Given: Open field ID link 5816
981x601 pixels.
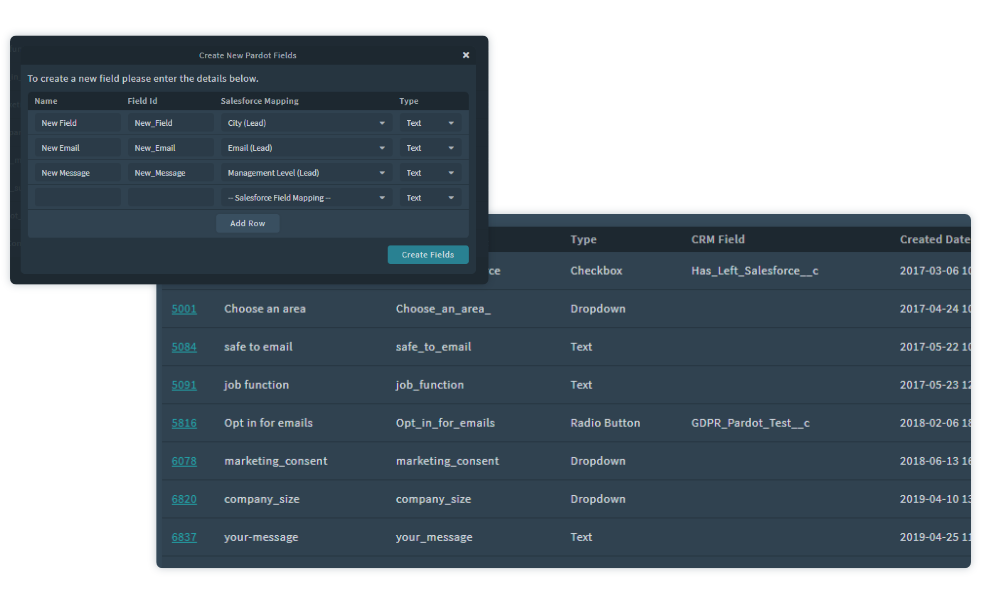Looking at the screenshot, I should 184,423.
